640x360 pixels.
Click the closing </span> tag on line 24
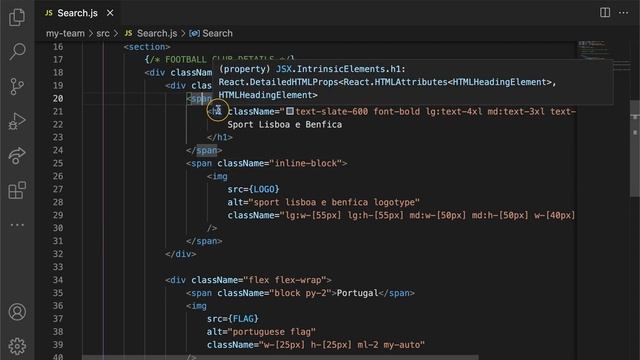(204, 151)
